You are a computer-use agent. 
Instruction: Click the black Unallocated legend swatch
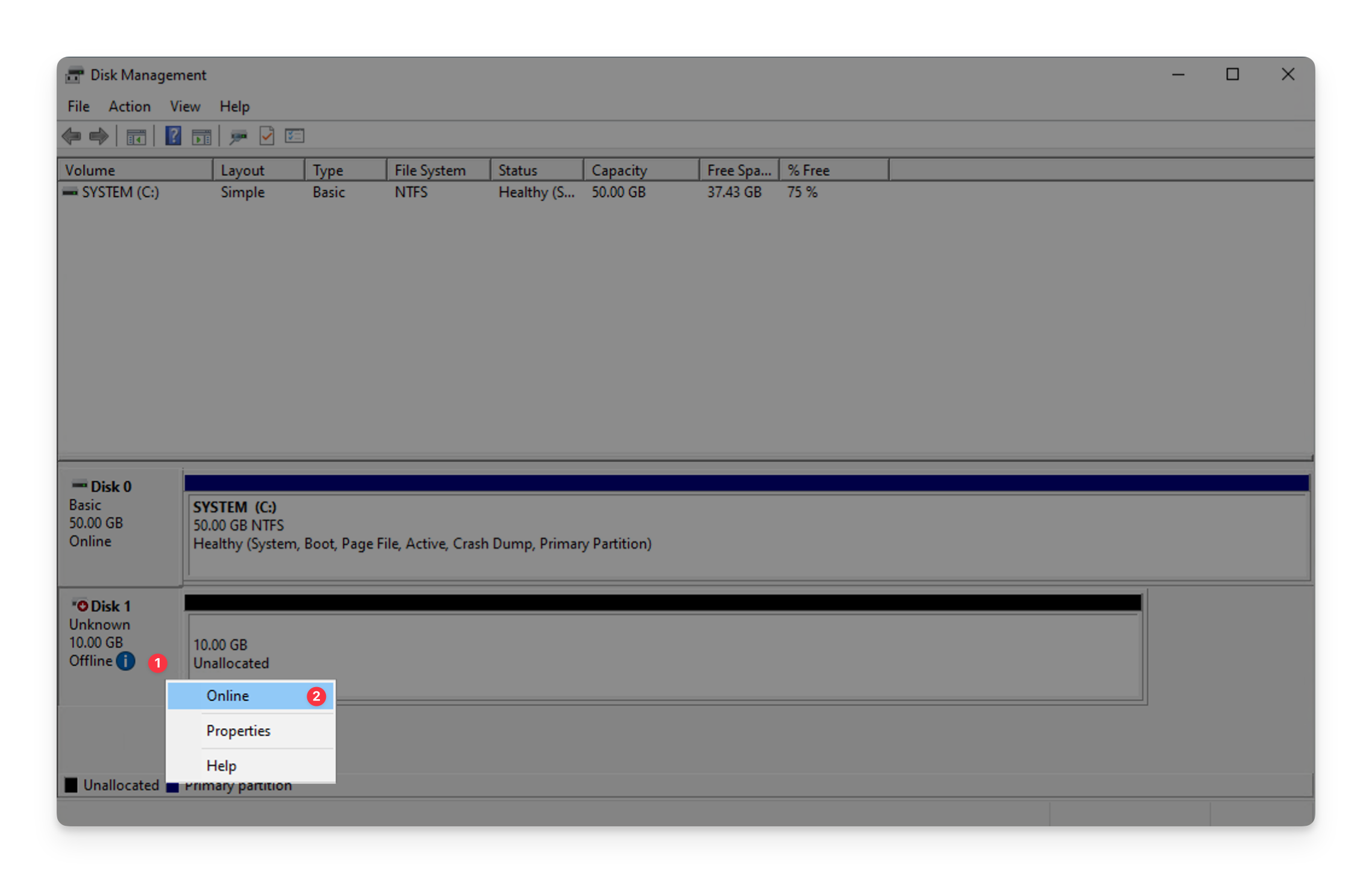click(x=72, y=784)
